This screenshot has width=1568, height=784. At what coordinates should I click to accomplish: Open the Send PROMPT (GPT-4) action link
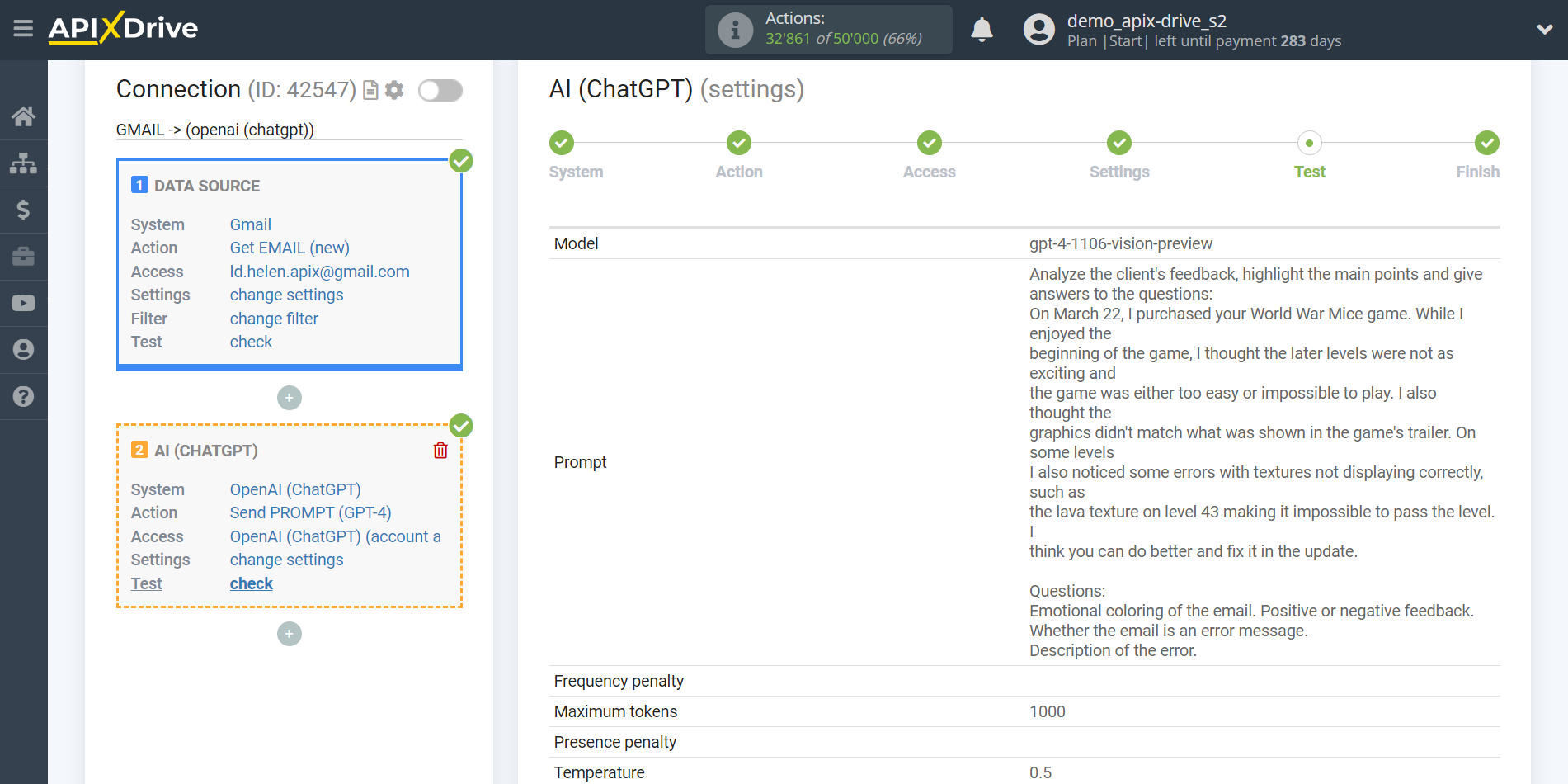pos(310,512)
